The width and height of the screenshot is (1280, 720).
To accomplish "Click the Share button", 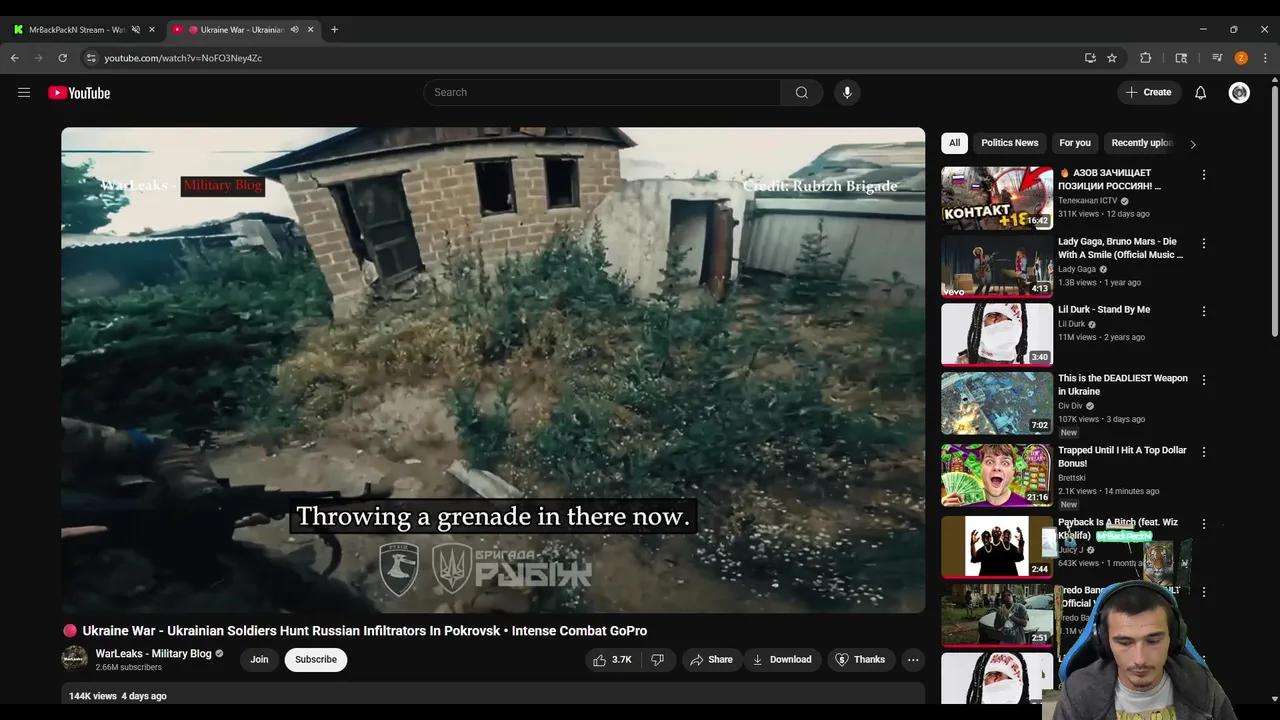I will 710,660.
